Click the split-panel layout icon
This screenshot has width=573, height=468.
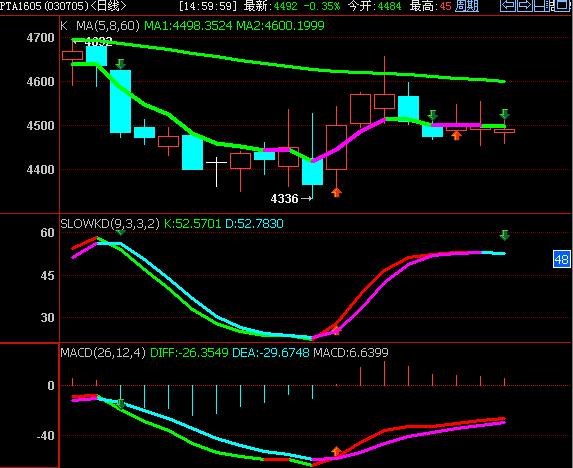tap(542, 6)
